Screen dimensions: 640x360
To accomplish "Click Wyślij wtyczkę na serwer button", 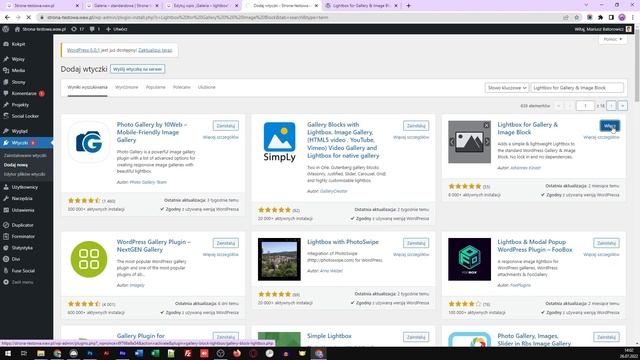I will coord(138,69).
